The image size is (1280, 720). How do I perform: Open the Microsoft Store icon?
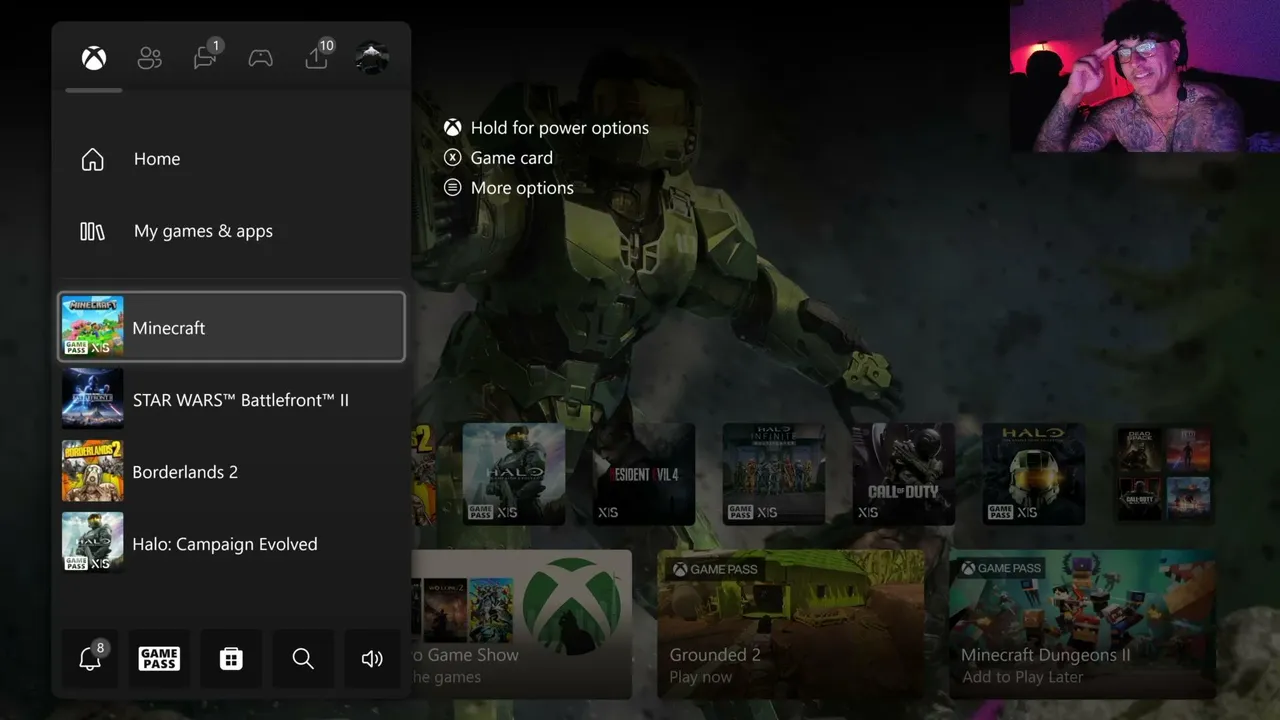coord(231,658)
